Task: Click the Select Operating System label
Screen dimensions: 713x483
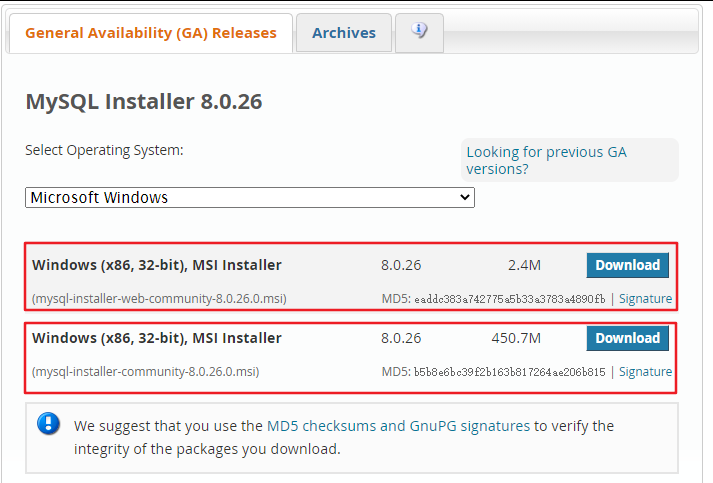Action: [x=104, y=150]
